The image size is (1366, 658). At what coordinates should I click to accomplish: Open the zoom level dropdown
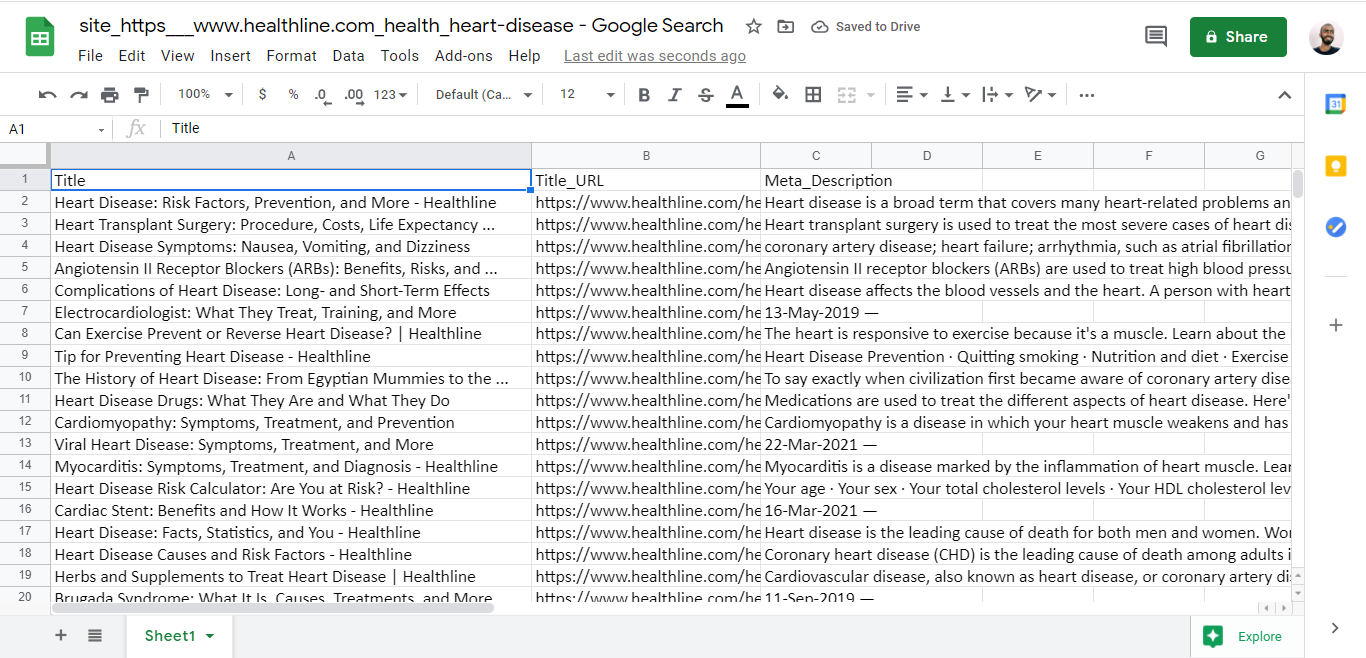click(204, 94)
